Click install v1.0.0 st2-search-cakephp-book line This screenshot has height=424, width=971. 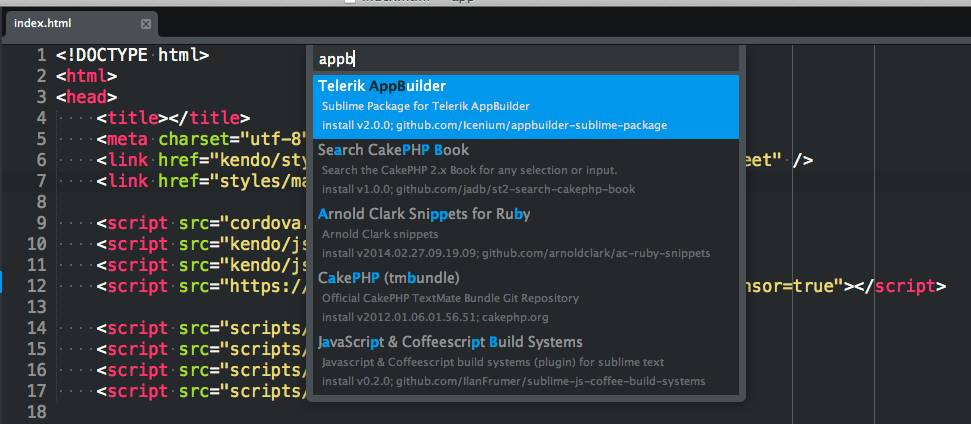click(x=478, y=189)
